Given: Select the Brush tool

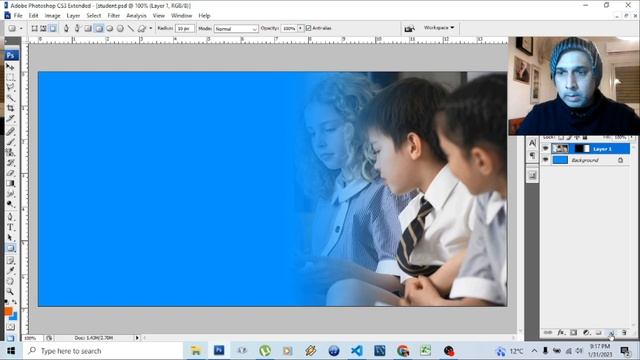Looking at the screenshot, I should tap(10, 142).
